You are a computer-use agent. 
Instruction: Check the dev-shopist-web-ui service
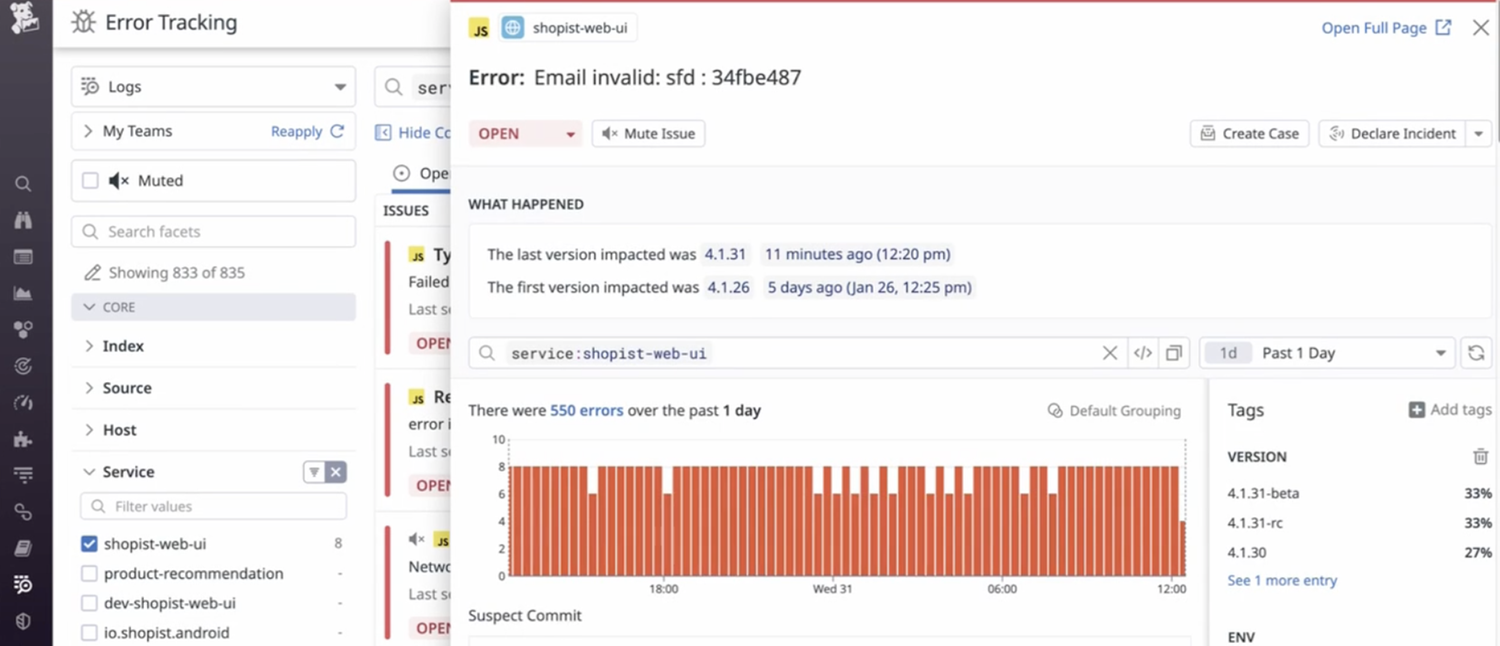coord(89,604)
